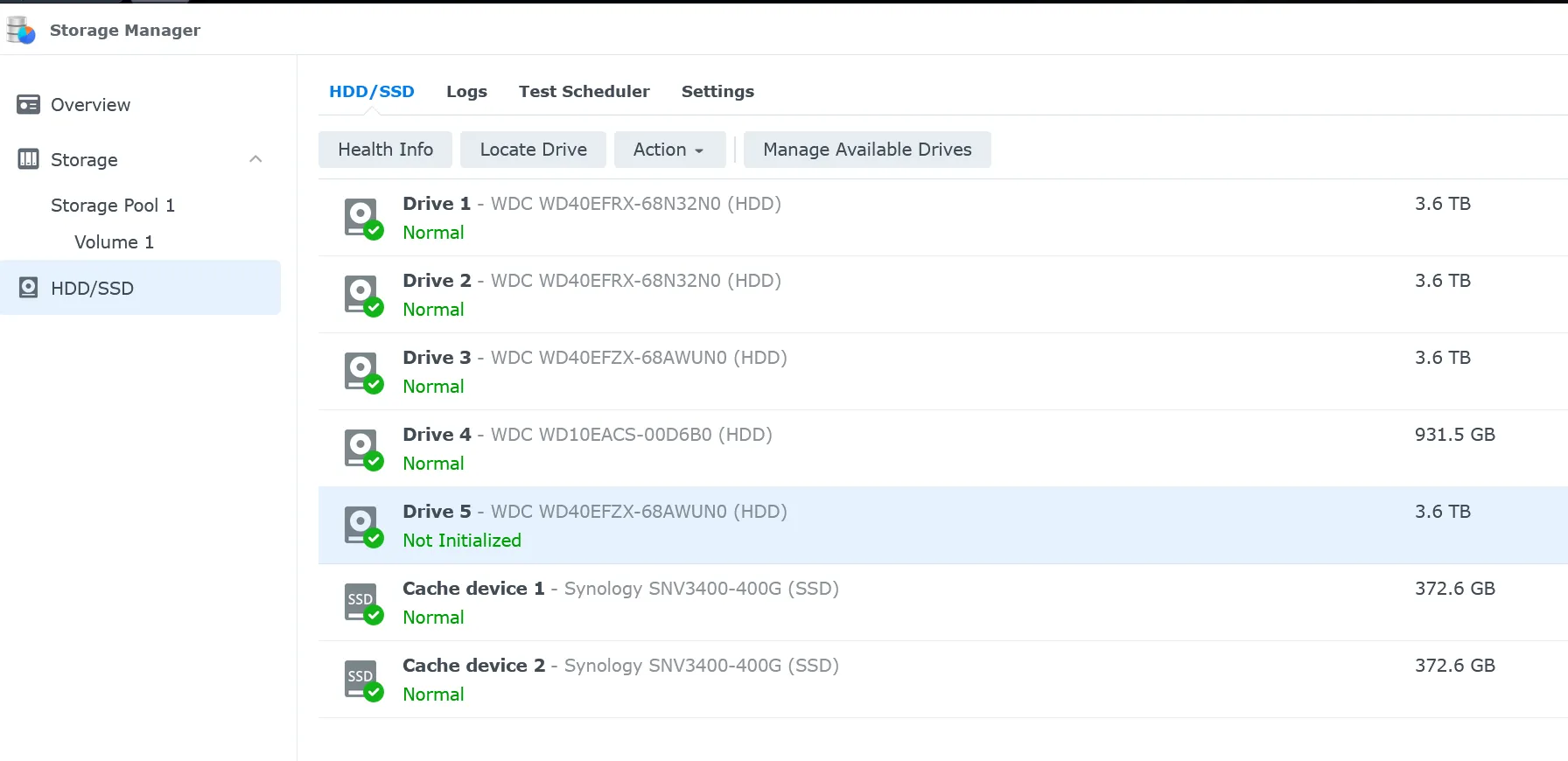Image resolution: width=1568 pixels, height=761 pixels.
Task: Open the Settings tab
Action: click(x=717, y=92)
